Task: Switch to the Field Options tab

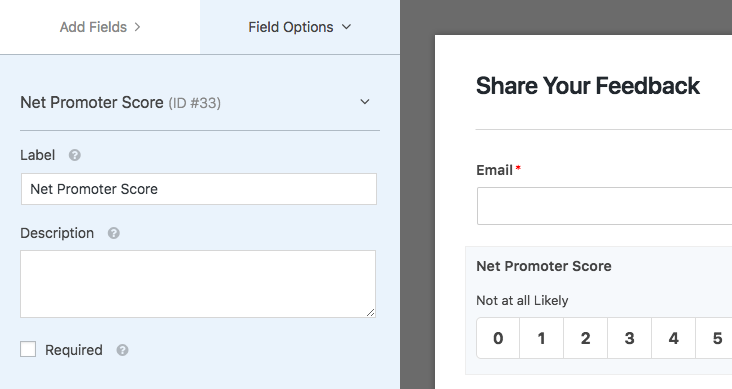Action: pyautogui.click(x=300, y=27)
